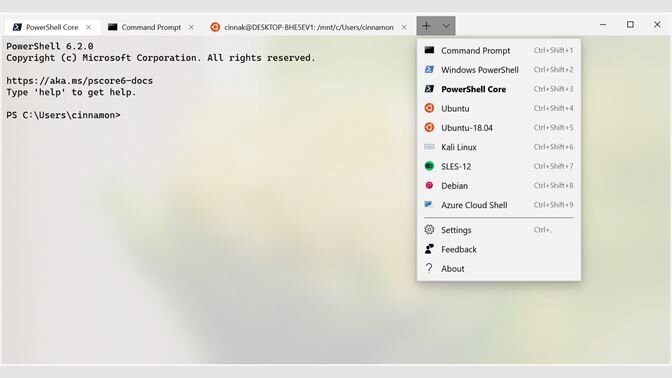Choose Windows PowerShell menu entry
The height and width of the screenshot is (378, 672).
[498, 70]
